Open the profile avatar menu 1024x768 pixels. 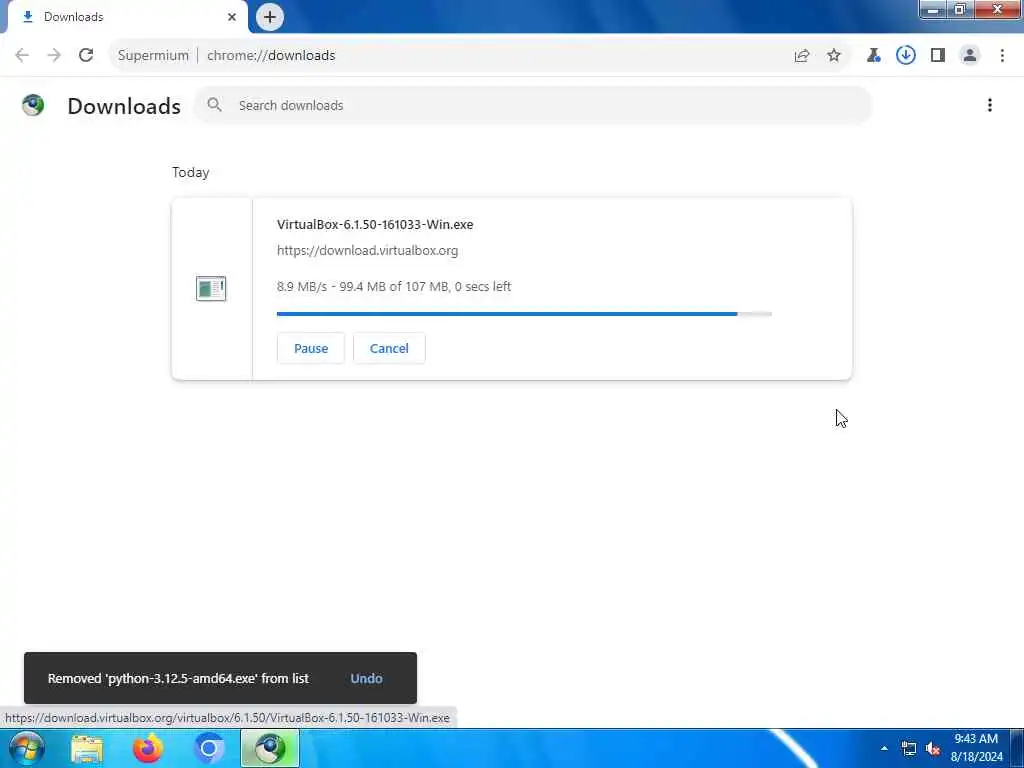(970, 56)
